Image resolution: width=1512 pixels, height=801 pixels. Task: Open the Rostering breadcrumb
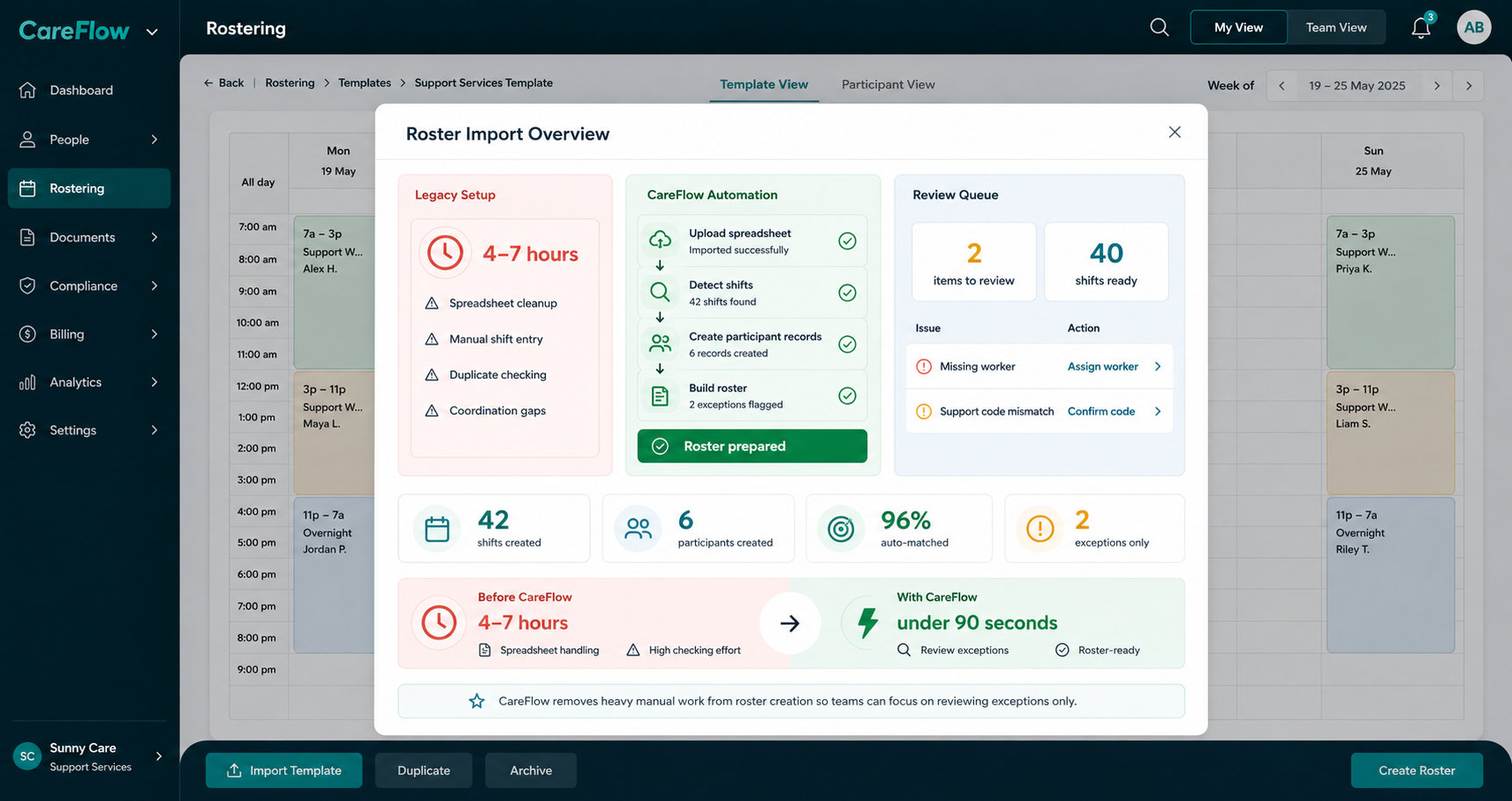tap(290, 83)
